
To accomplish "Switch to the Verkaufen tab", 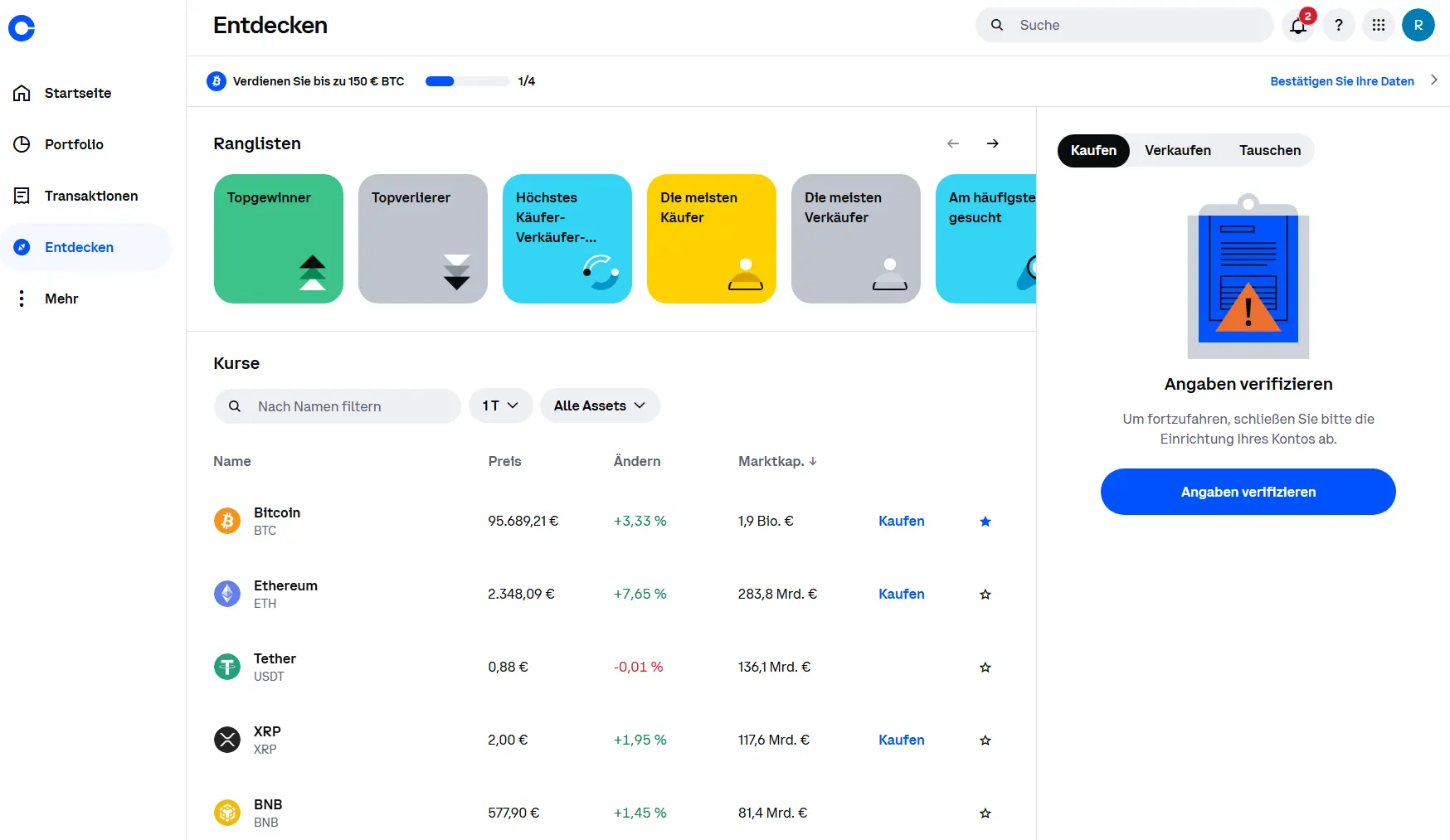I will point(1178,150).
